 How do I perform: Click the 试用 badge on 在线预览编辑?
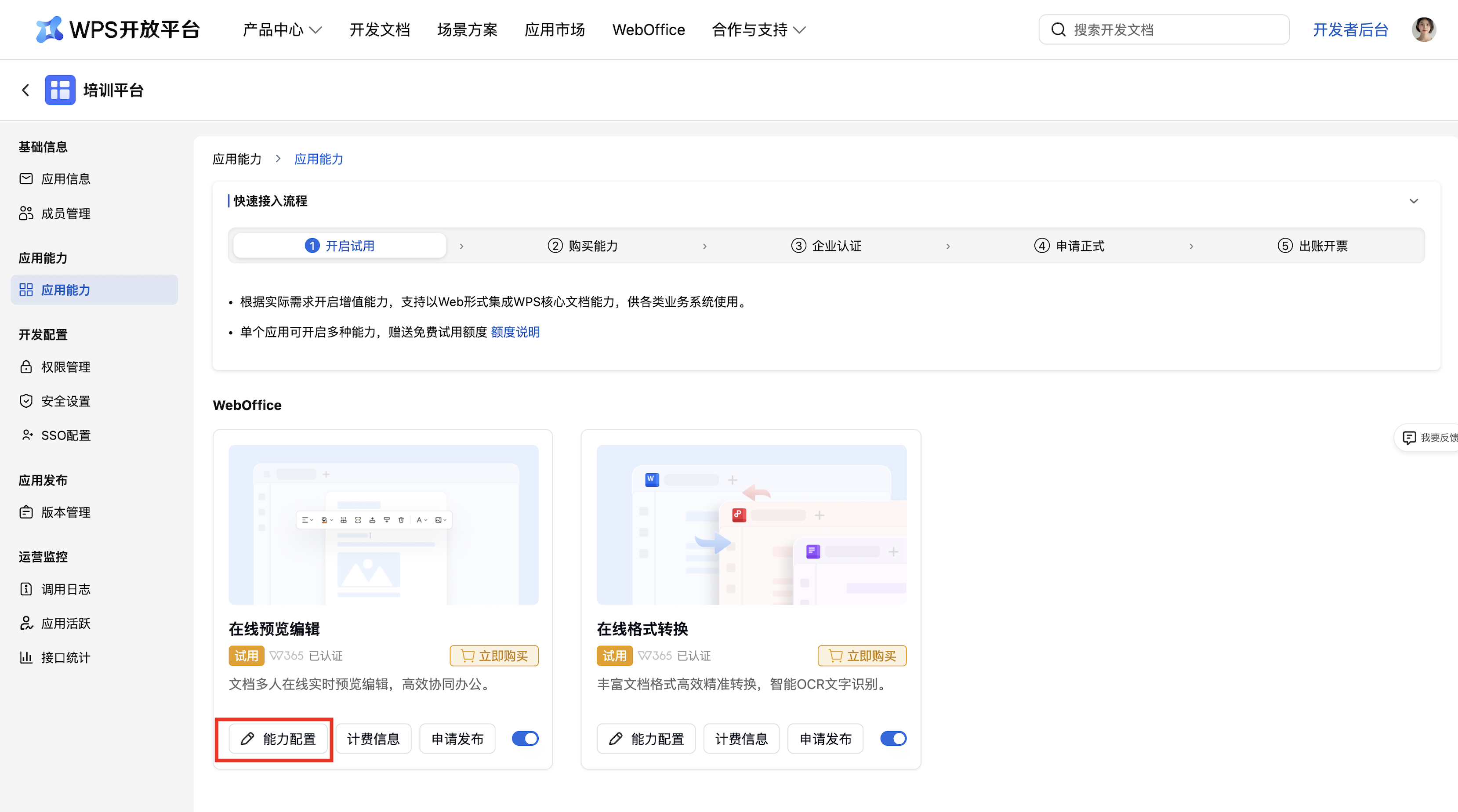(246, 656)
